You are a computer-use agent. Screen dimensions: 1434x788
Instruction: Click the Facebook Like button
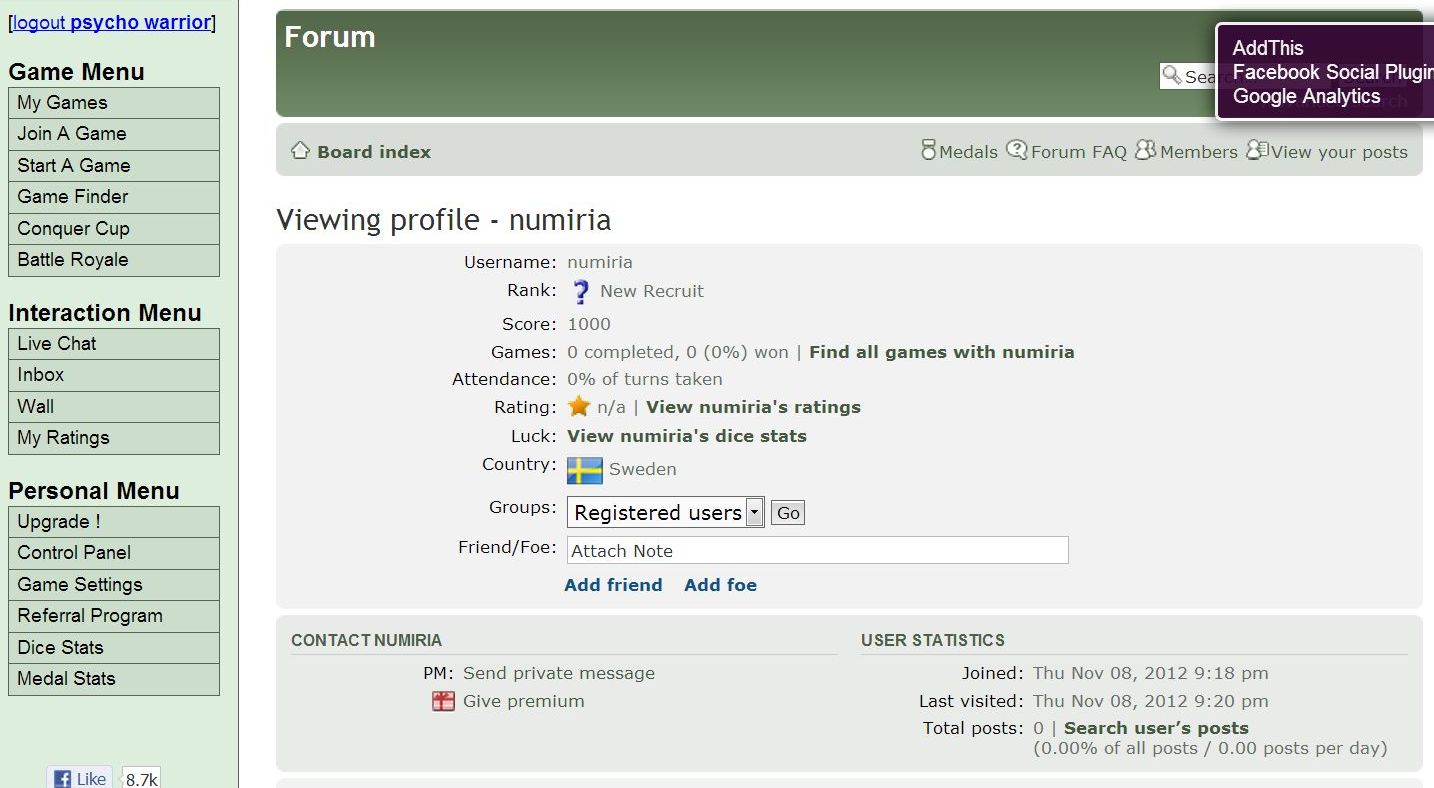pyautogui.click(x=80, y=778)
